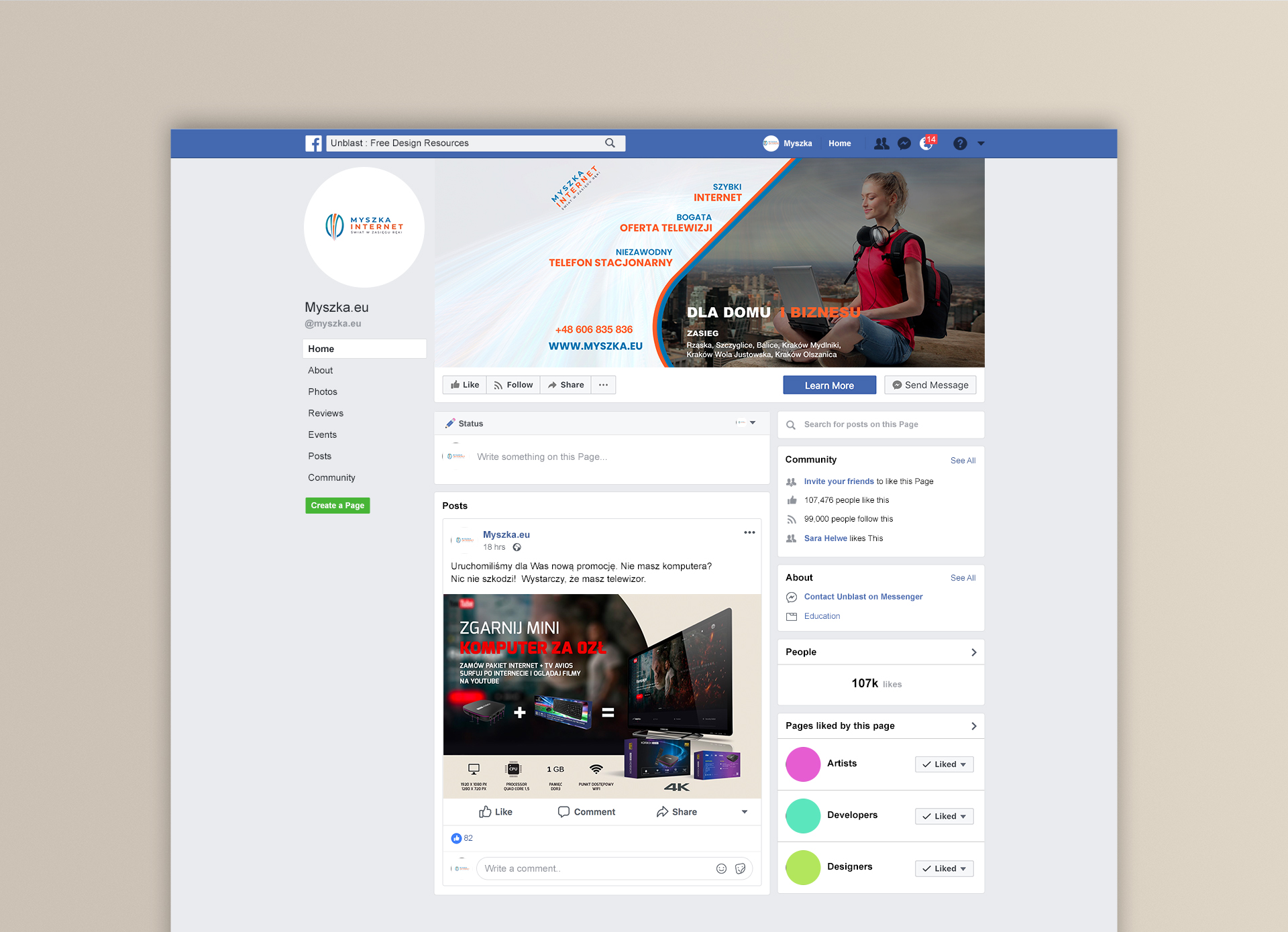
Task: Click the Myszka cover photo banner
Action: coord(710,263)
